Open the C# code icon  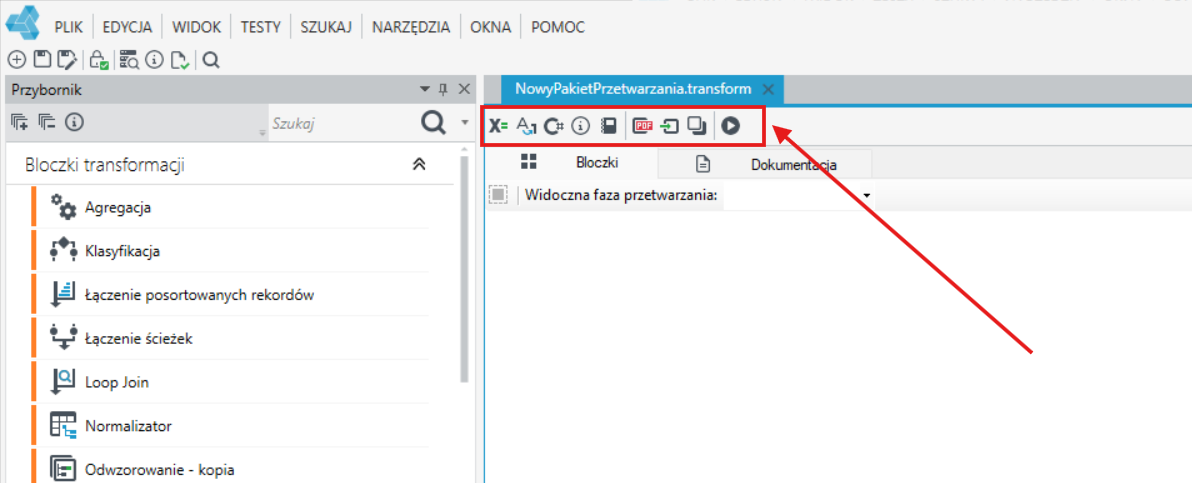pos(553,126)
